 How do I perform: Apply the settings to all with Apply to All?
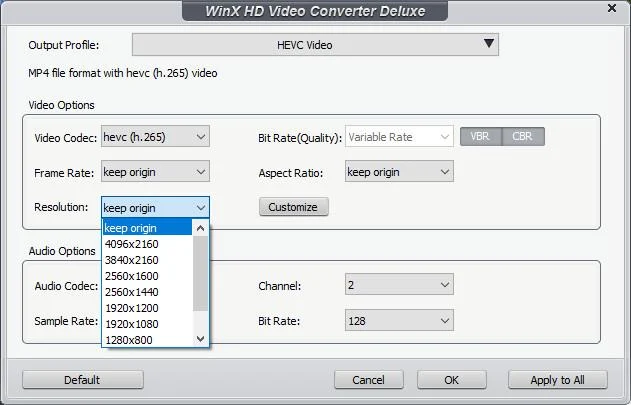pyautogui.click(x=558, y=380)
